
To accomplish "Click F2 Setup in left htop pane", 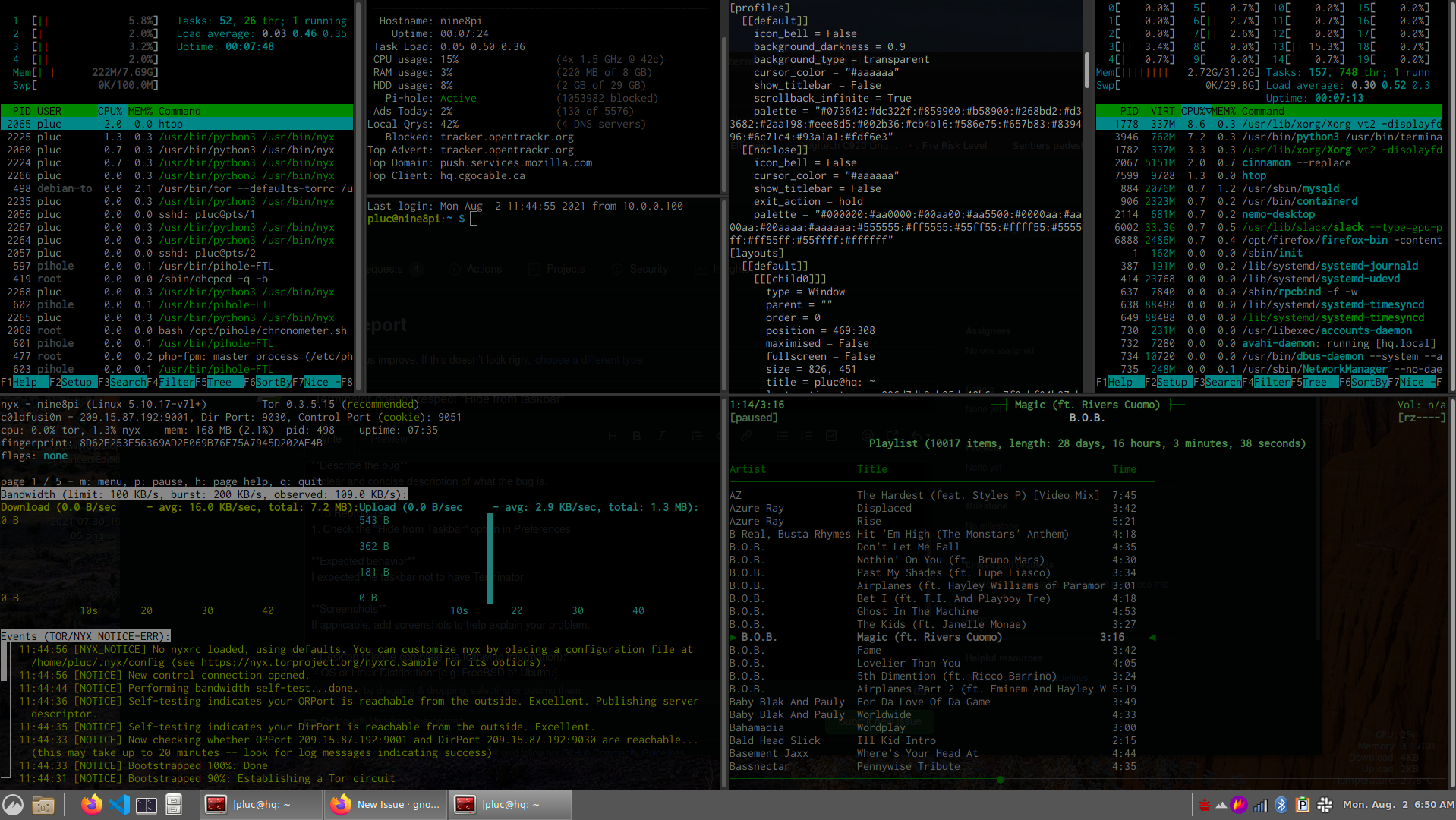I will click(x=74, y=382).
